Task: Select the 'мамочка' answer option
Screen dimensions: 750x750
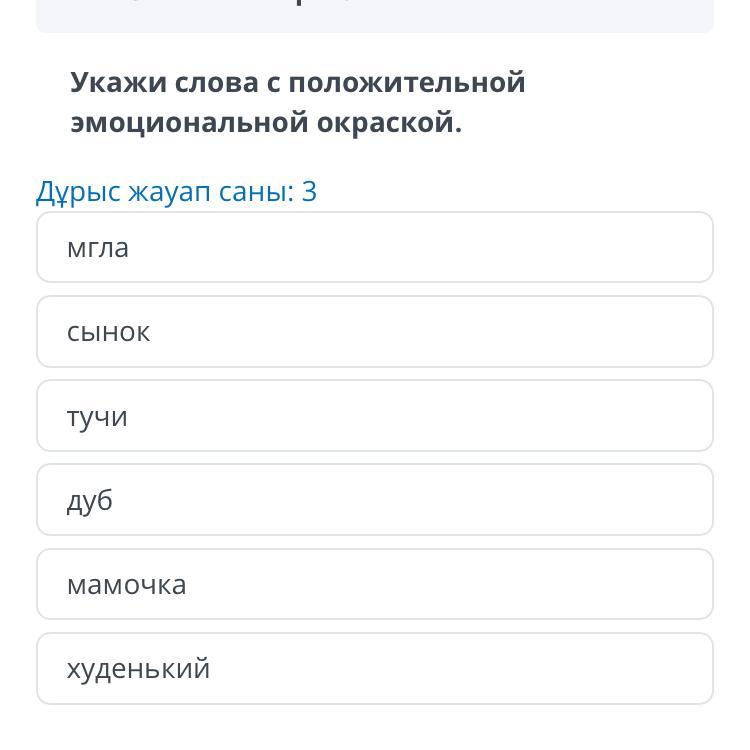Action: coord(375,584)
